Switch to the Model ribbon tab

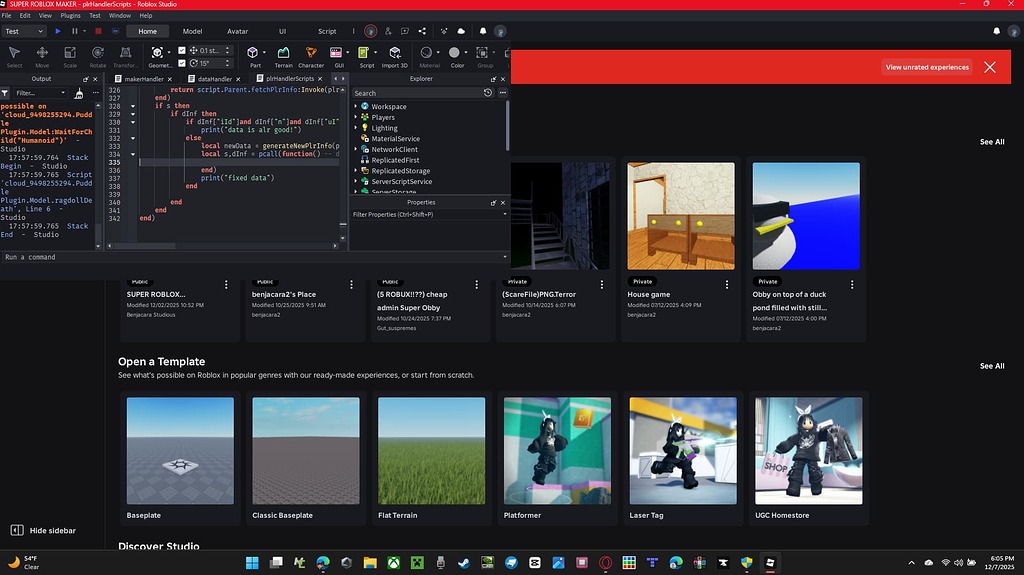point(192,31)
